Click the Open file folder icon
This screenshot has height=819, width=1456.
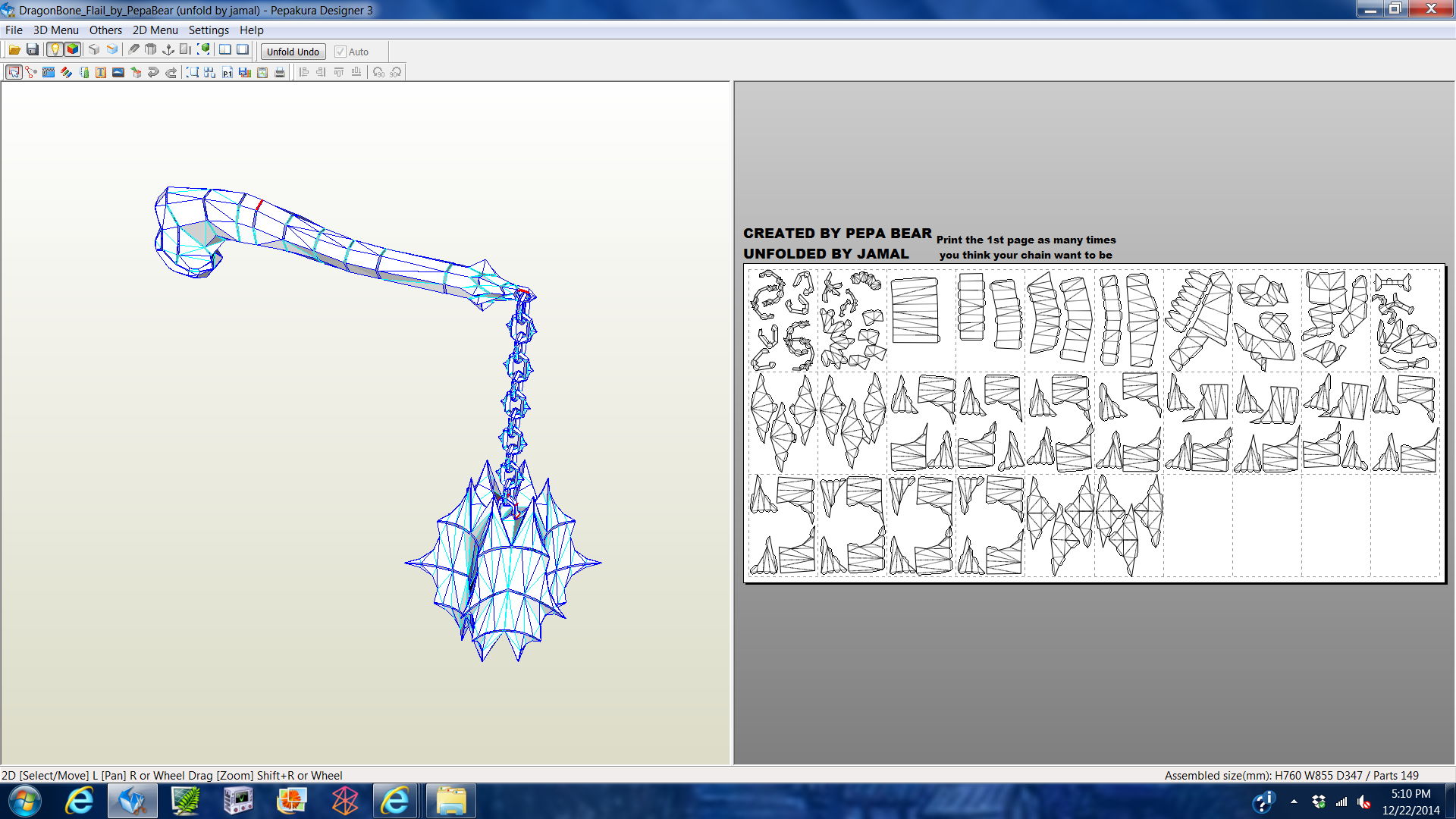[x=14, y=50]
